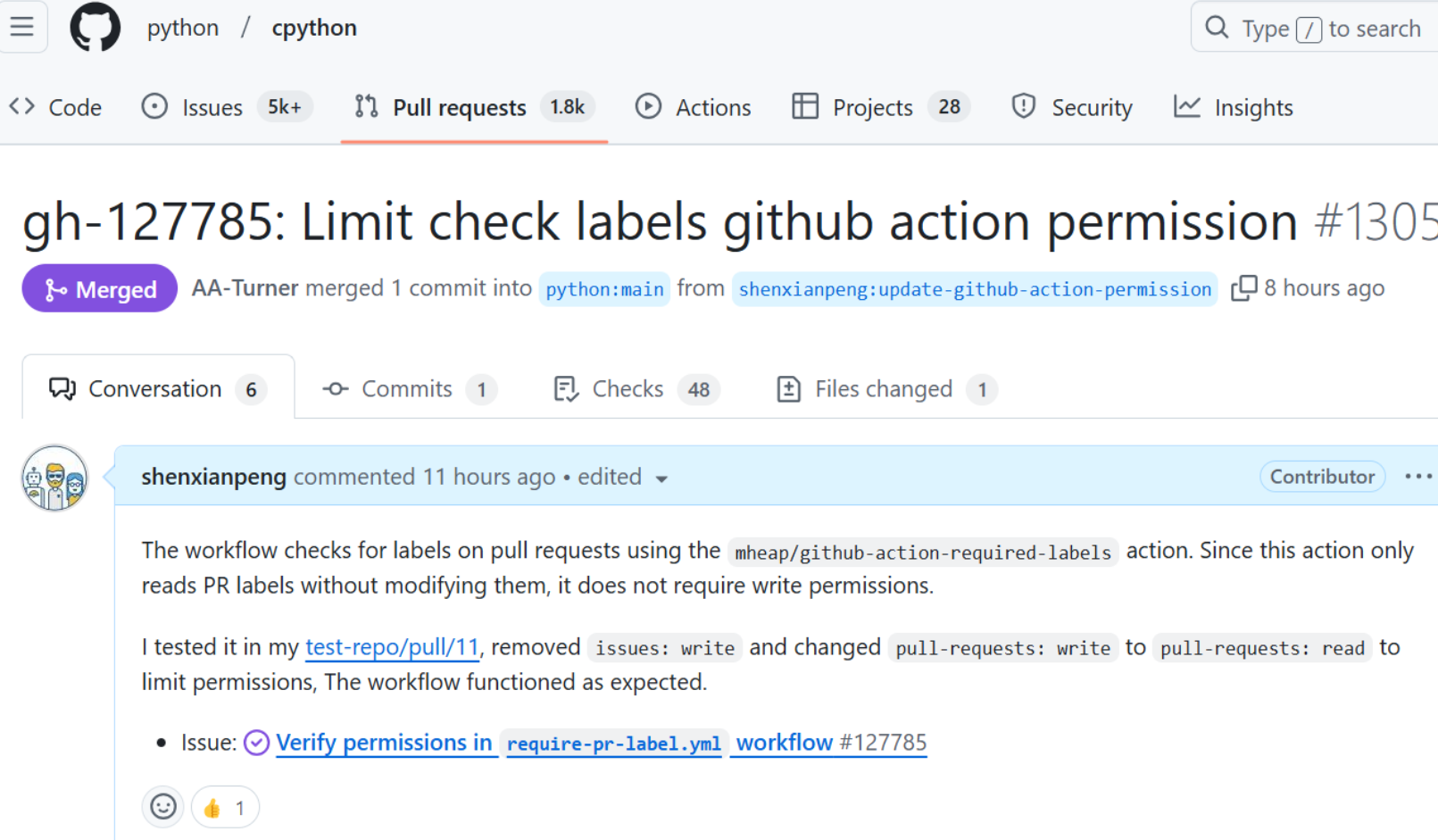Copy the head branch name icon
The image size is (1438, 840).
1243,288
